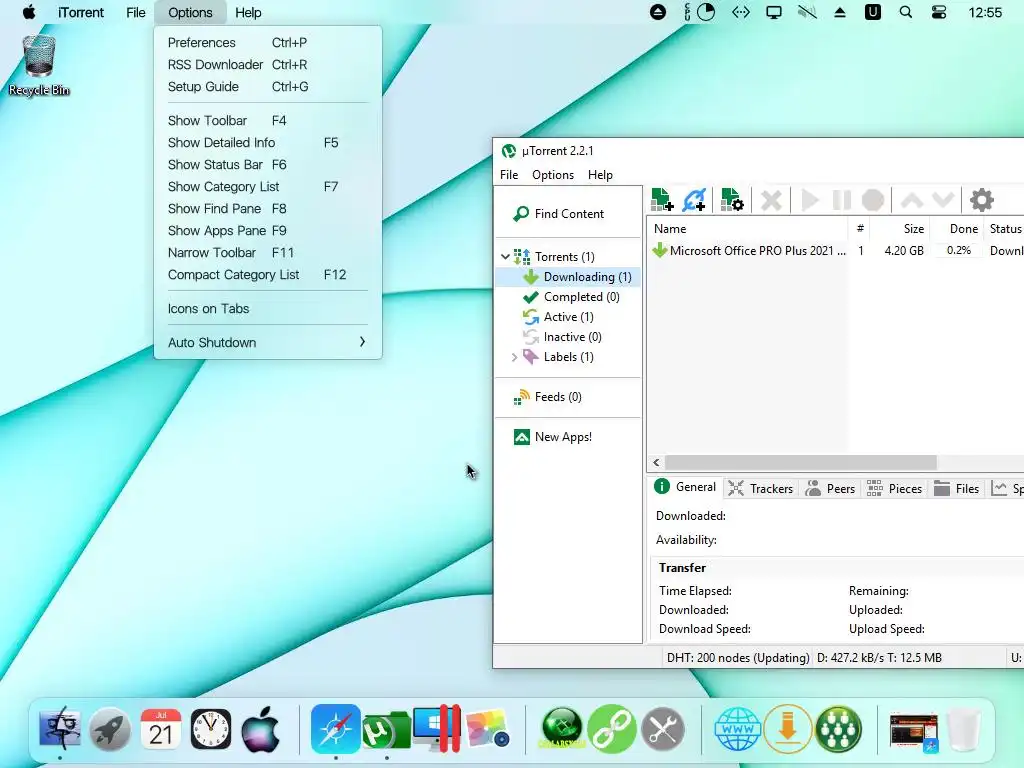Sort by the Size column header
The width and height of the screenshot is (1024, 768).
point(899,229)
